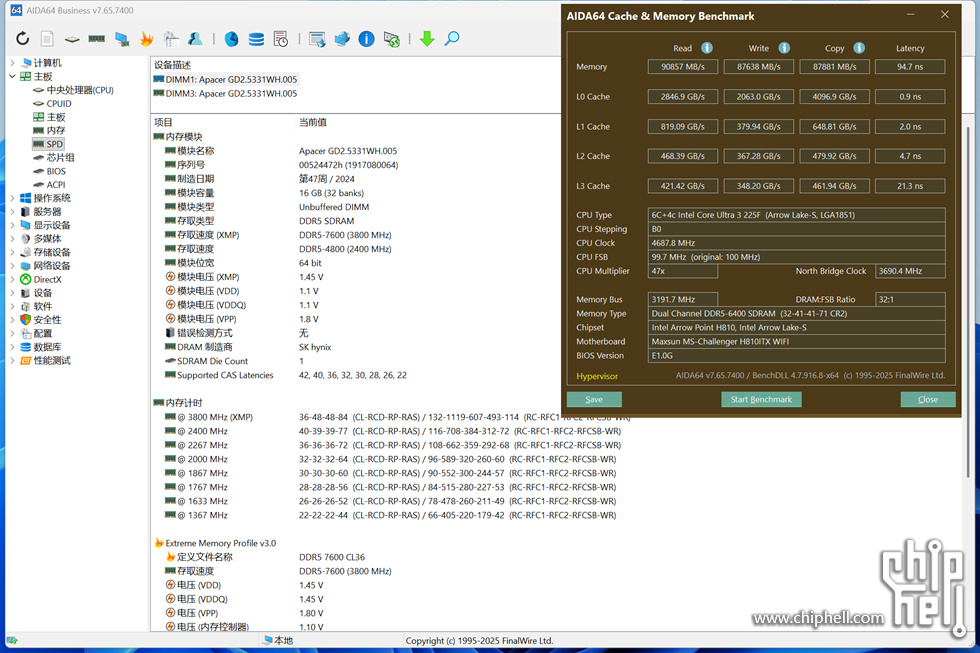This screenshot has height=653, width=980.
Task: Select the DirectX tree item label
Action: (x=48, y=279)
